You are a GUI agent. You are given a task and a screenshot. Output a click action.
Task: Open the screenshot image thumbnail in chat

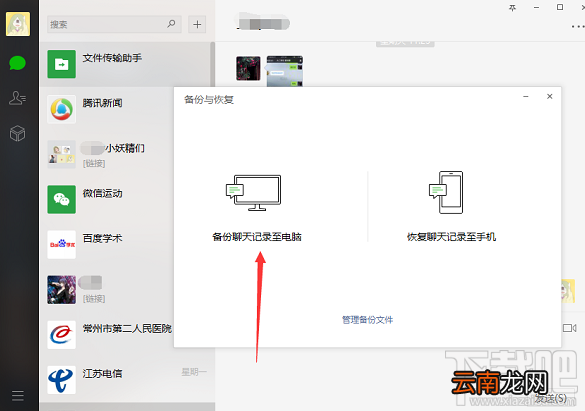(x=285, y=71)
